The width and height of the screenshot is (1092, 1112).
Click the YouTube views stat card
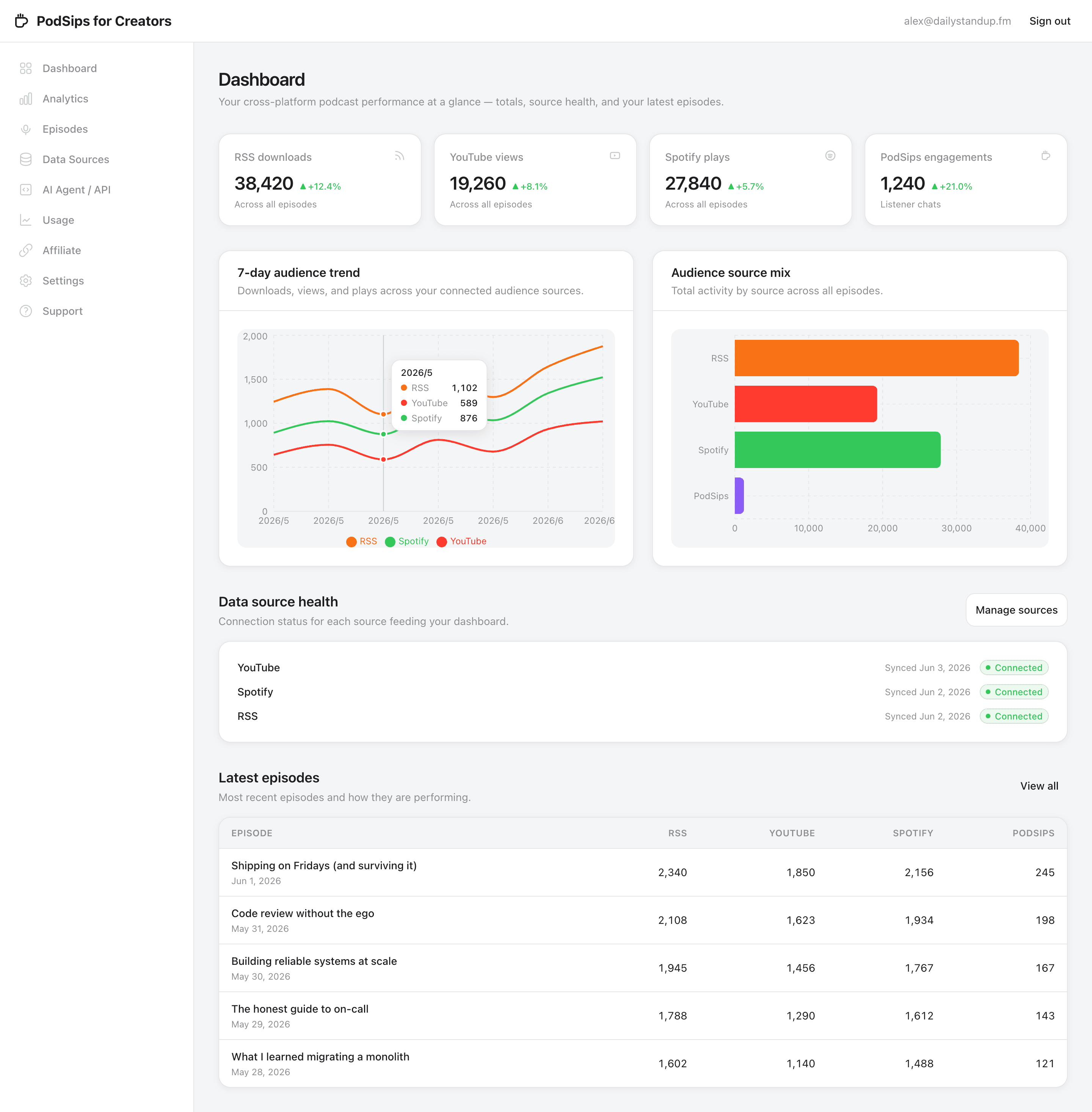coord(535,180)
